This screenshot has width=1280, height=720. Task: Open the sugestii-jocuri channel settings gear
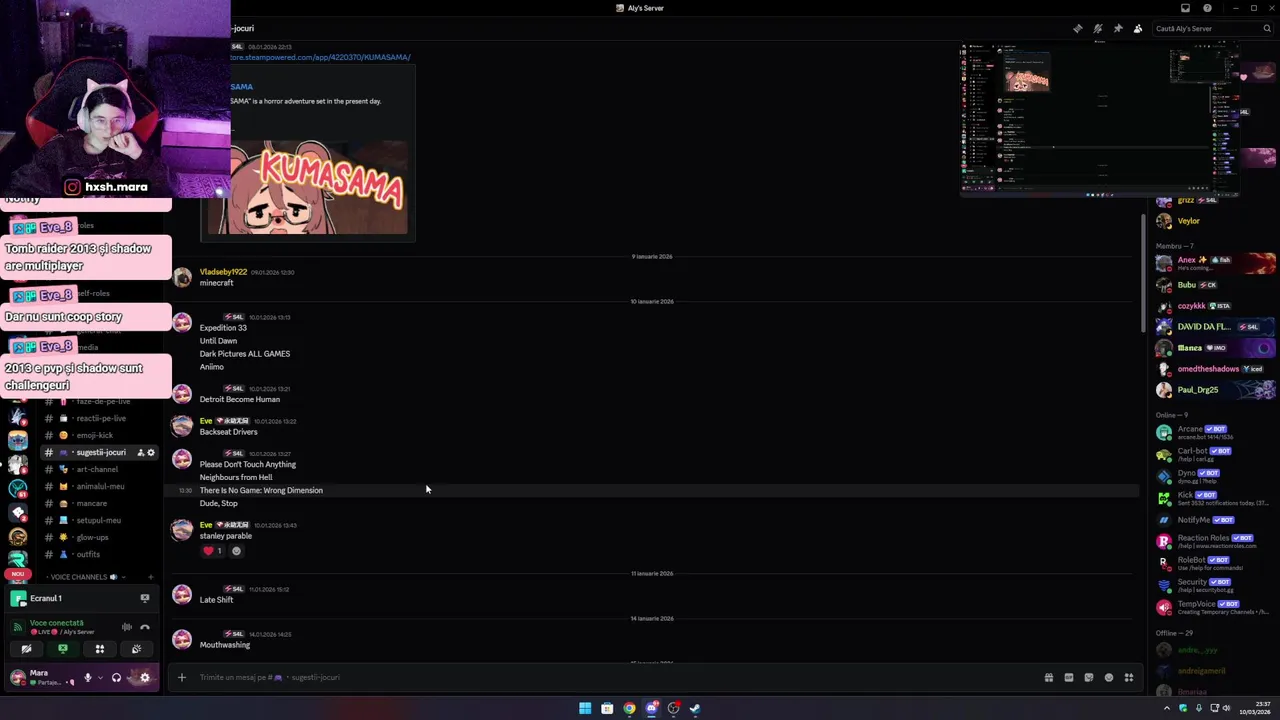coord(151,453)
